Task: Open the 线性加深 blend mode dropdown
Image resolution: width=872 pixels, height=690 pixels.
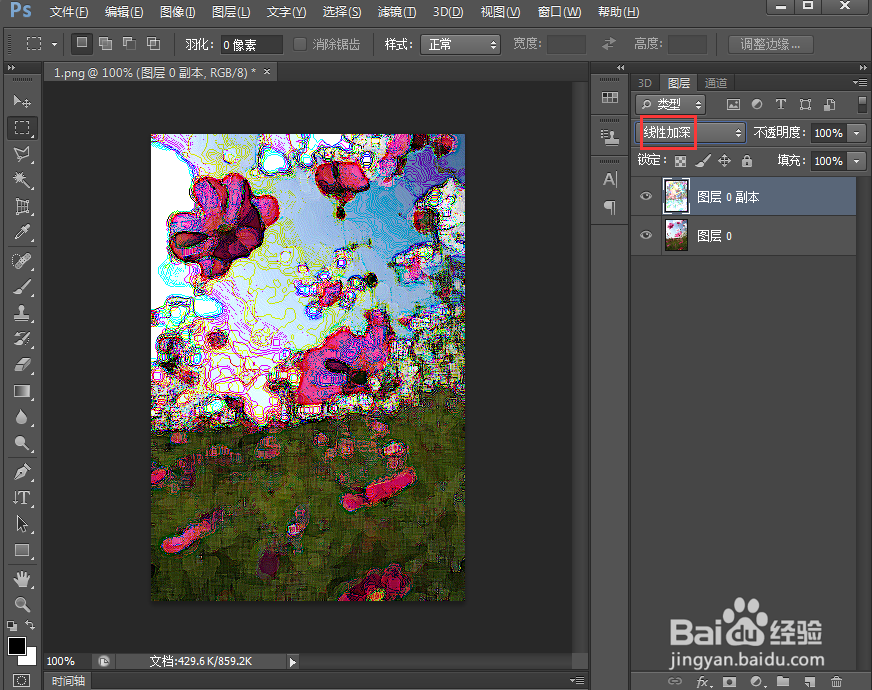Action: (690, 132)
